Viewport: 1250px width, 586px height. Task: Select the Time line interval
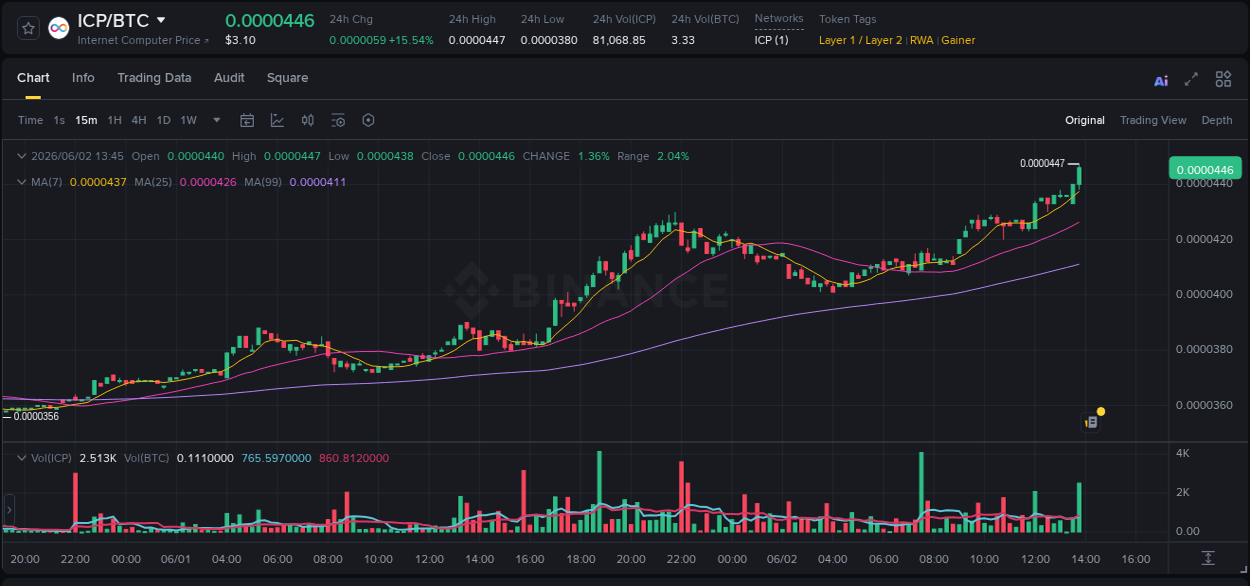[x=30, y=120]
